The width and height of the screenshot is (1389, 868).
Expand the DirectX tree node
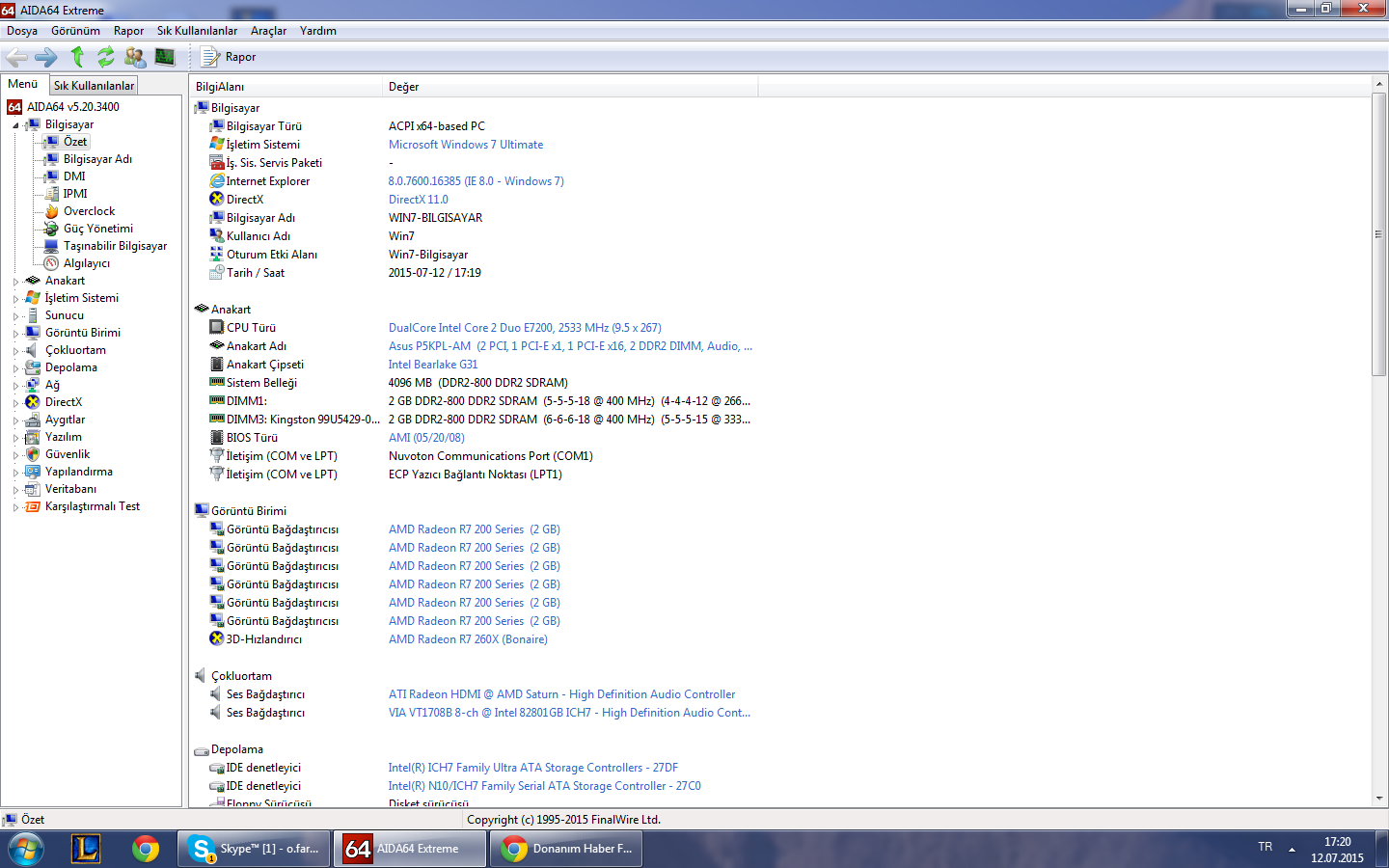click(x=15, y=403)
